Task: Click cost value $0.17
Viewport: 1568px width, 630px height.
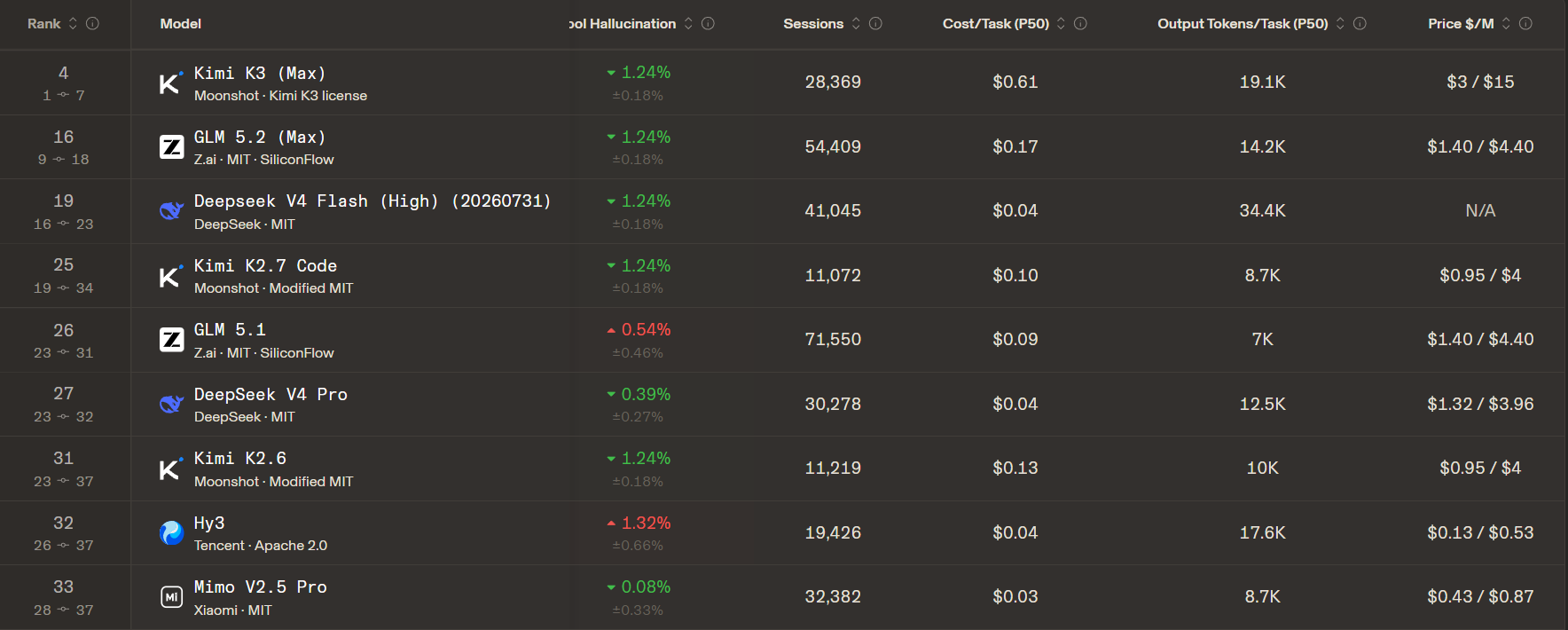Action: pyautogui.click(x=1015, y=146)
